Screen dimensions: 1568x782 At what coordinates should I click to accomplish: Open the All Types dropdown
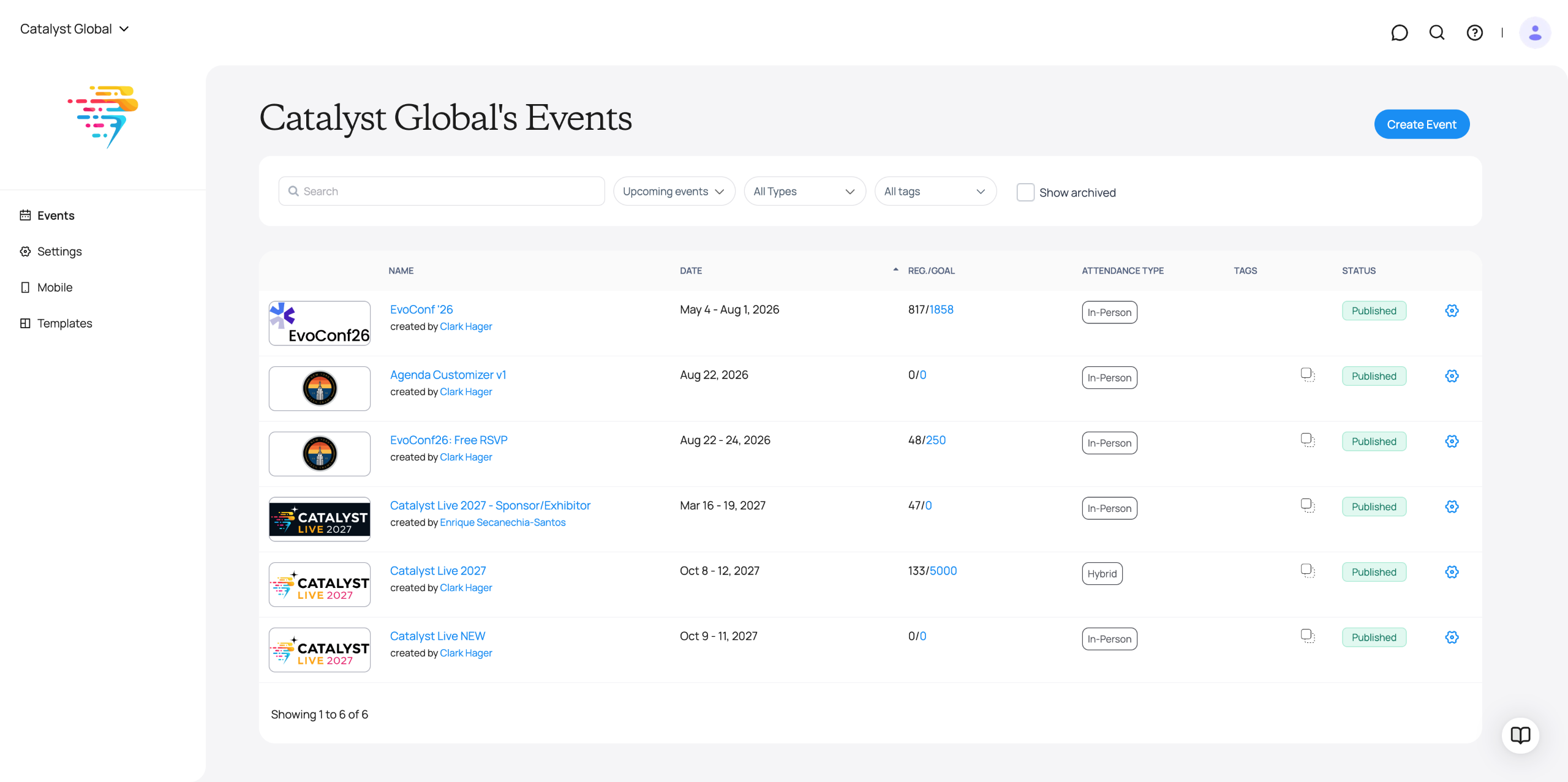tap(804, 191)
